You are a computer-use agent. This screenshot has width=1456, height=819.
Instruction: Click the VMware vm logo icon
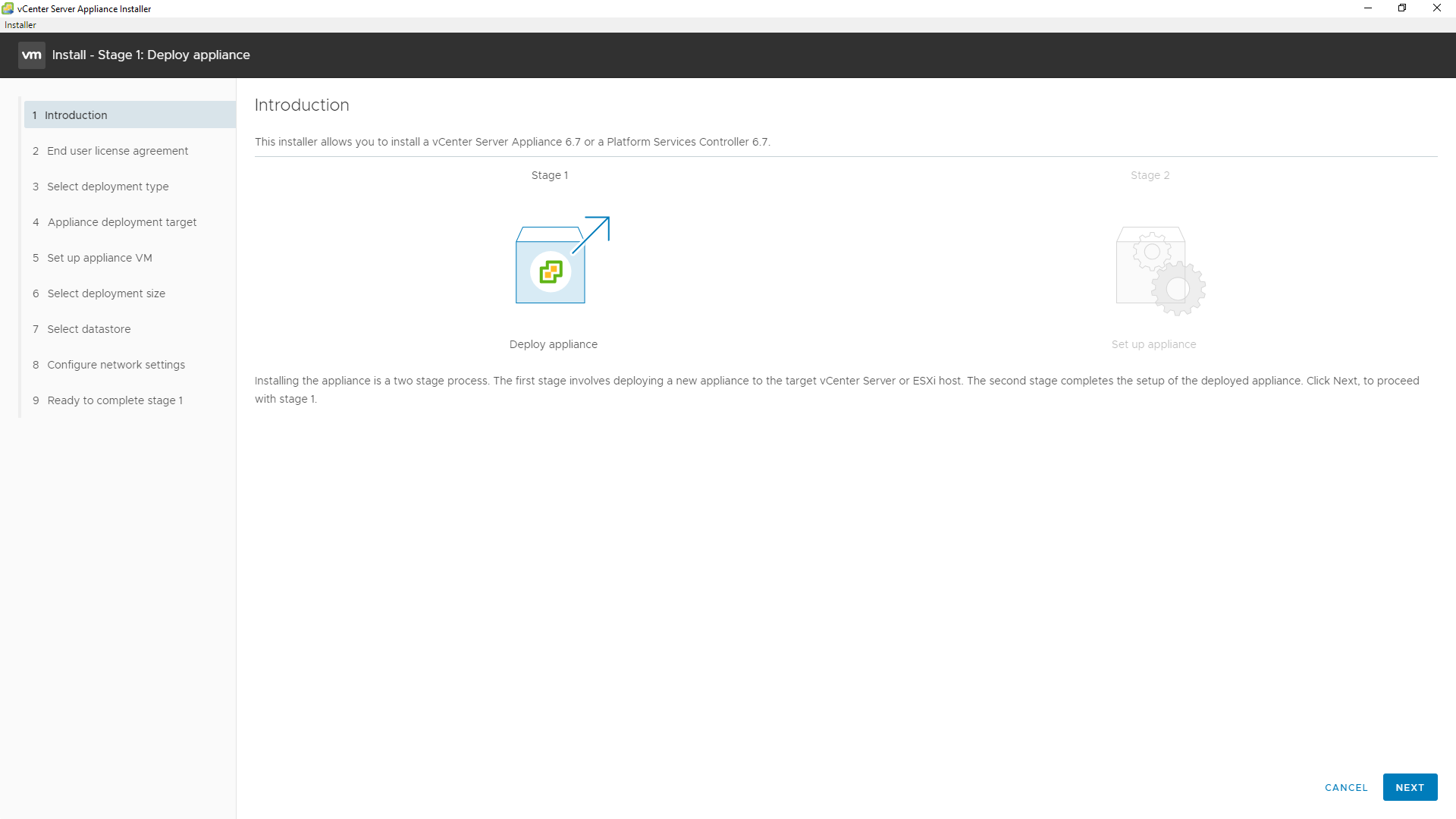31,55
